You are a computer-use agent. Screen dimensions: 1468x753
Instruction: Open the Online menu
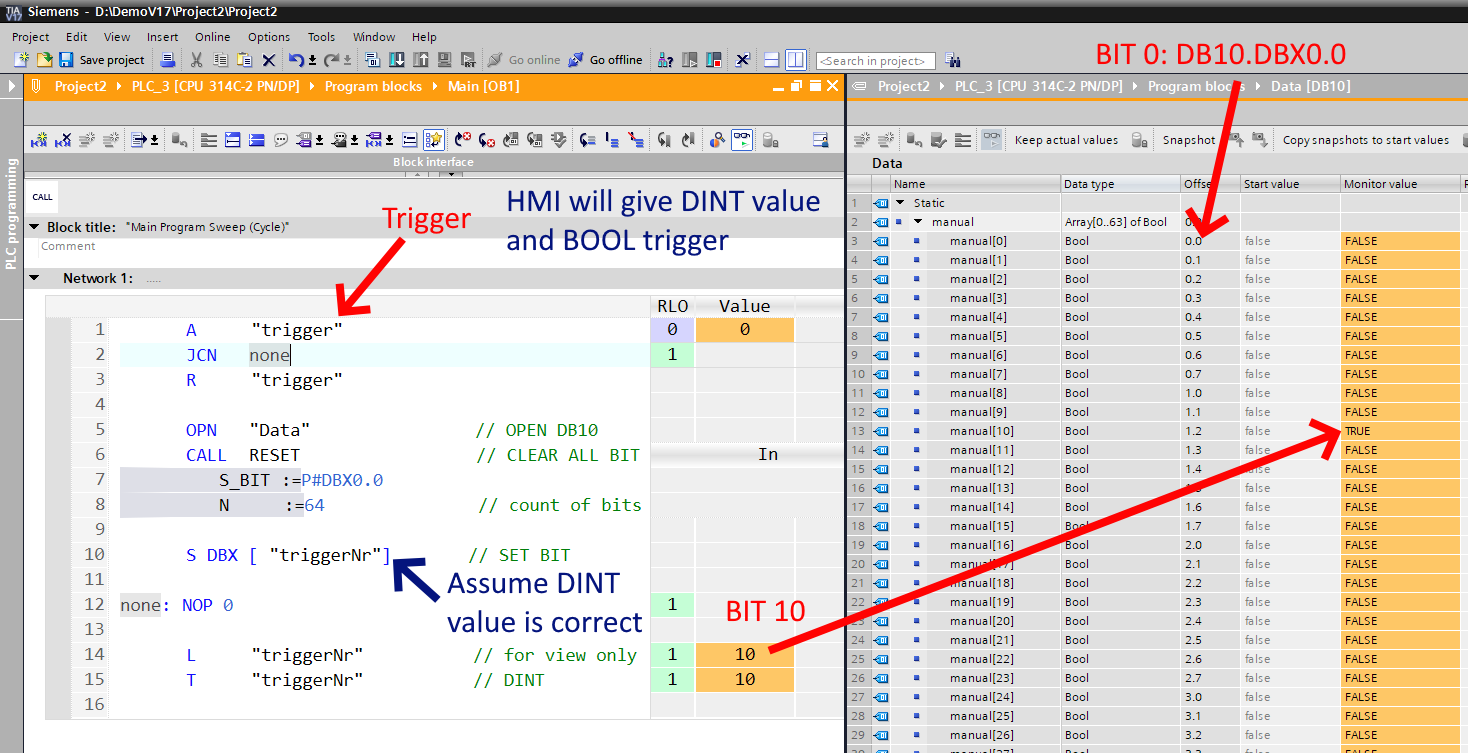212,37
